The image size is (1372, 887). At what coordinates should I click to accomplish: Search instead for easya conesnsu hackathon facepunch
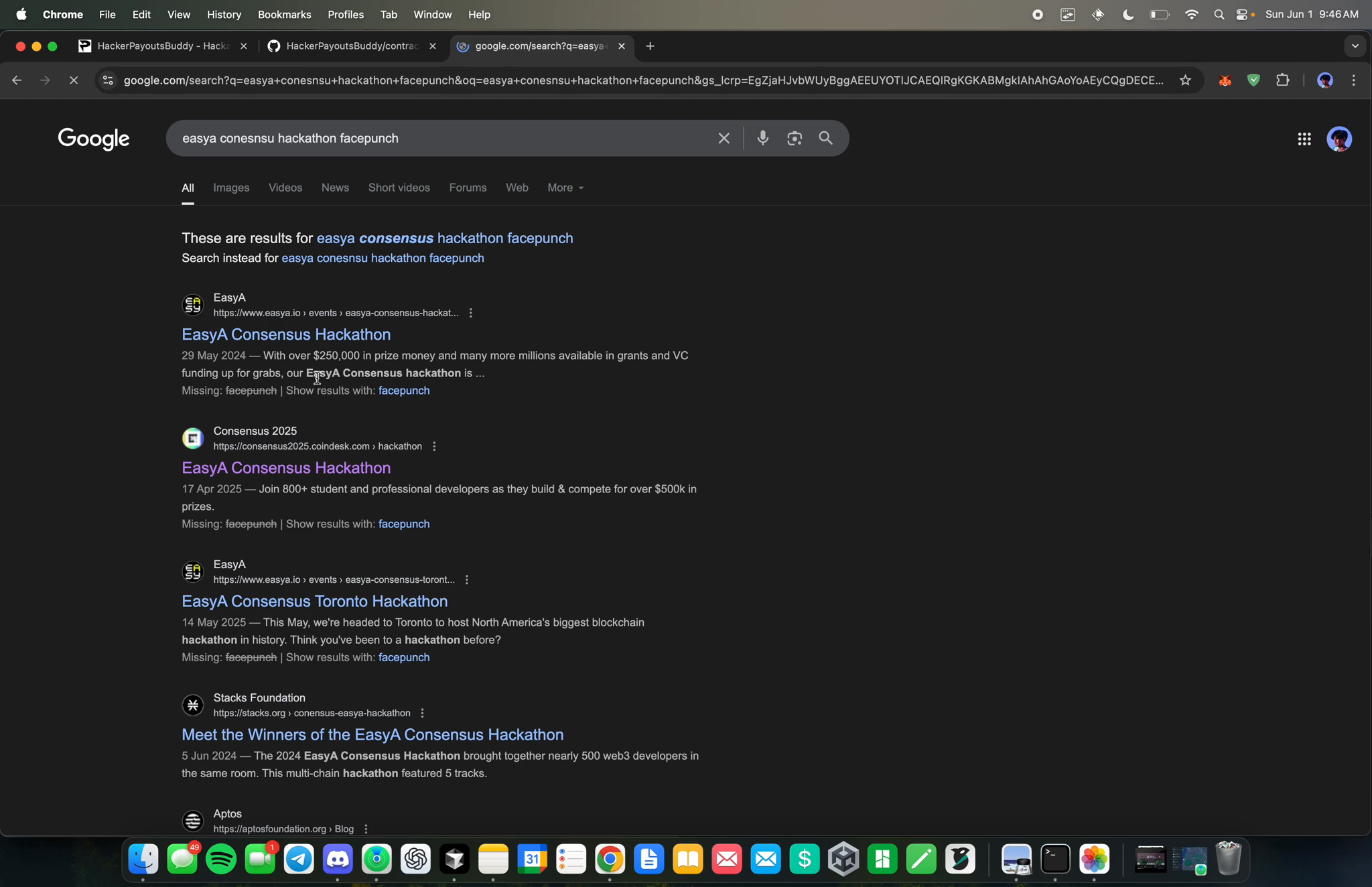[383, 258]
